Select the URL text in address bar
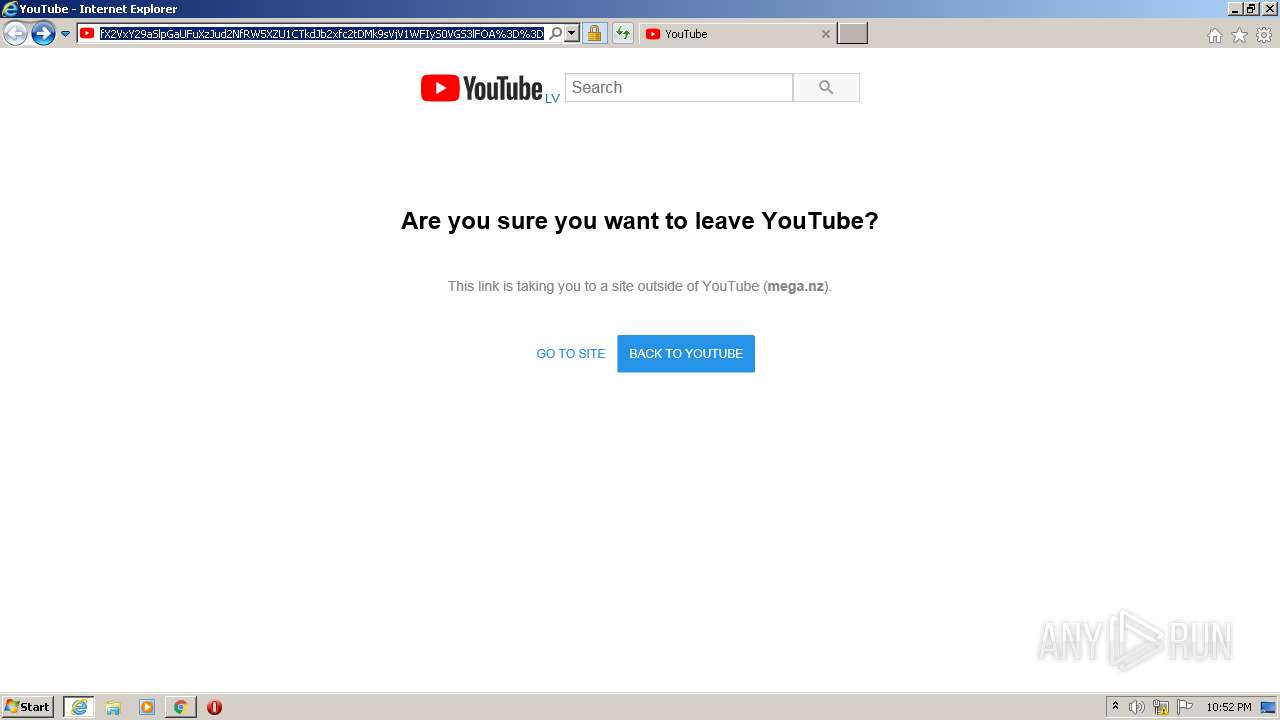The image size is (1280, 720). pyautogui.click(x=321, y=33)
